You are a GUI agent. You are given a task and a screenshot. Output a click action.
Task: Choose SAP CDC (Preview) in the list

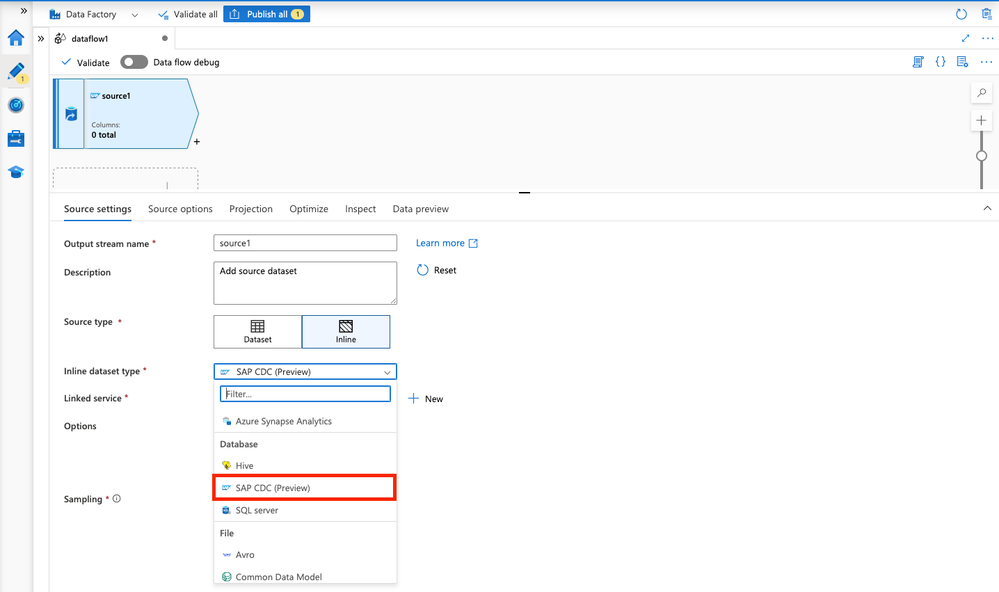tap(305, 488)
